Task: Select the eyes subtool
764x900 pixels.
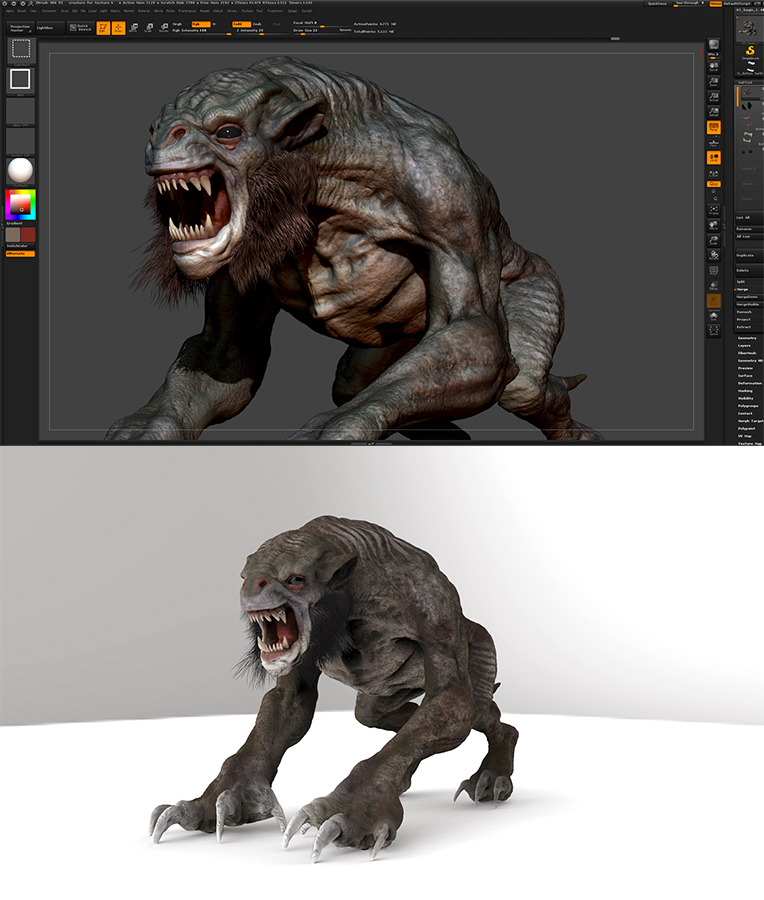Action: (x=747, y=152)
